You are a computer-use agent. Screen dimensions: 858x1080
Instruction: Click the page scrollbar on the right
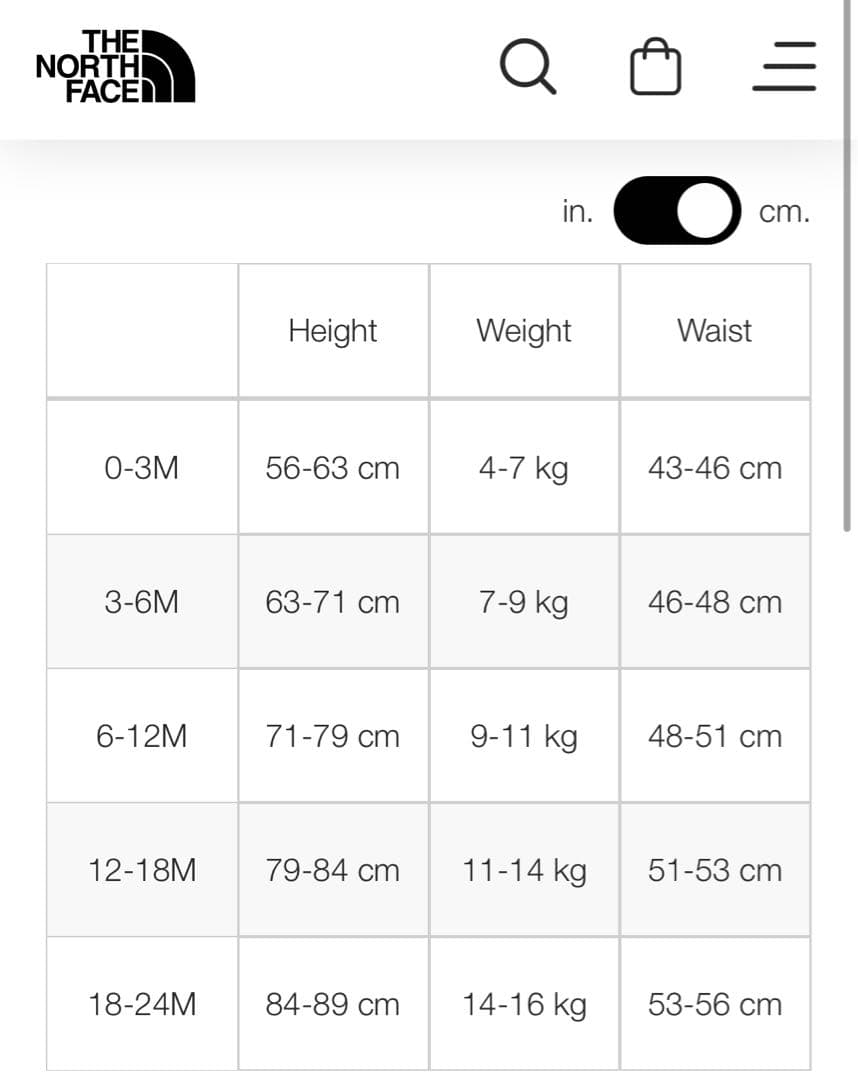tap(849, 300)
